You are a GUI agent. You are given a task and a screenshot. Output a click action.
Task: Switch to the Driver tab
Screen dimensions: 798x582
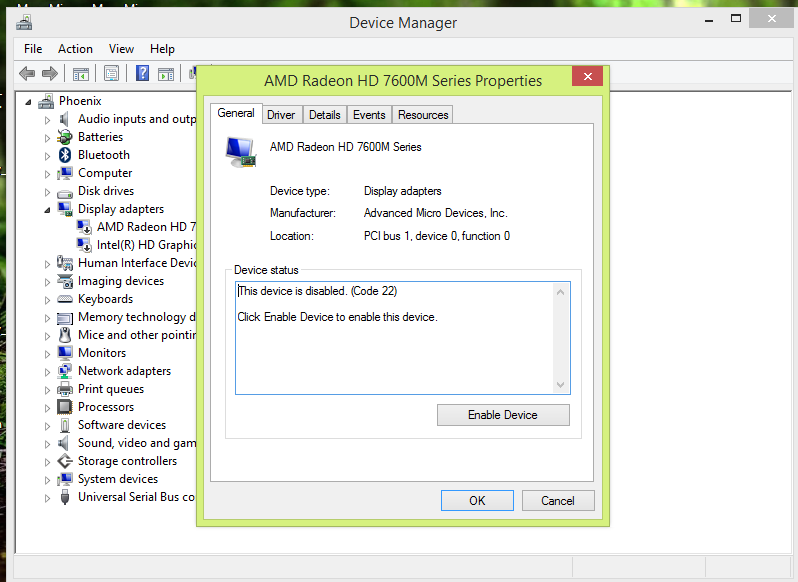(x=281, y=115)
